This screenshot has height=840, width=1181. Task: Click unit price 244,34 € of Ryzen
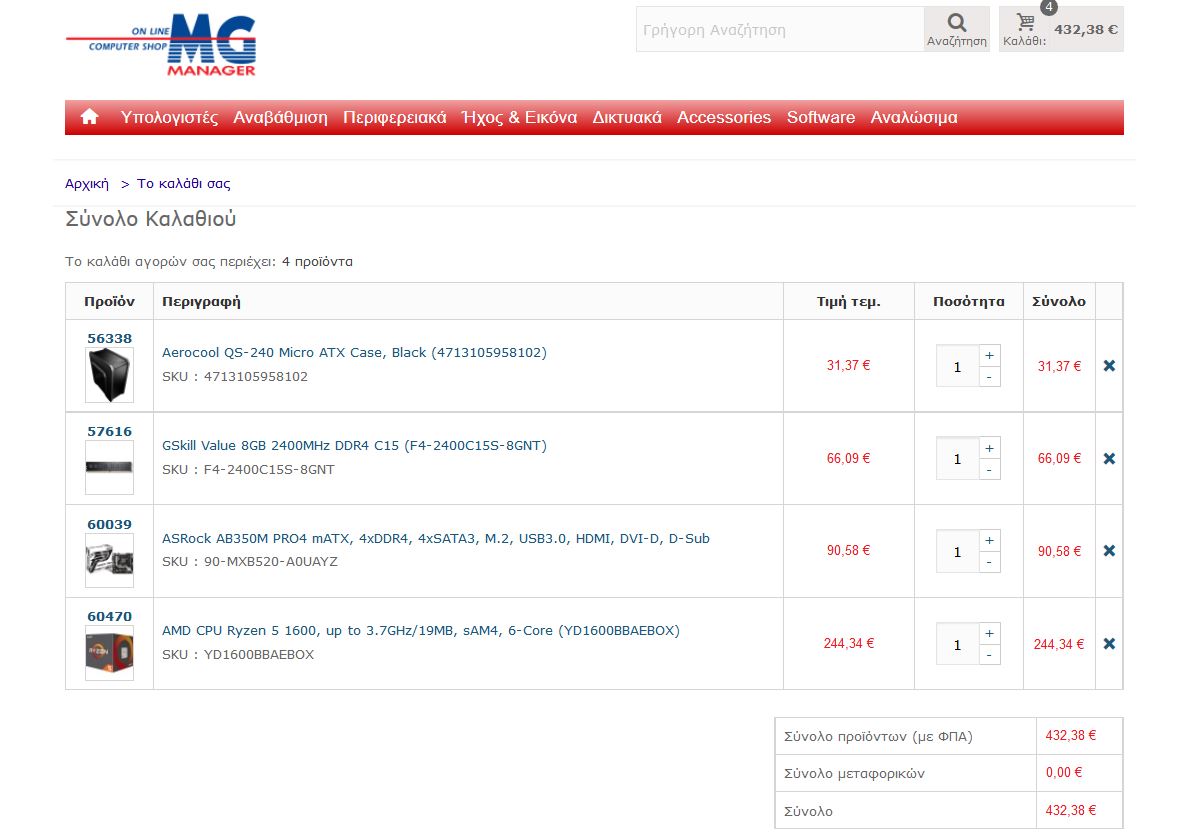[849, 643]
